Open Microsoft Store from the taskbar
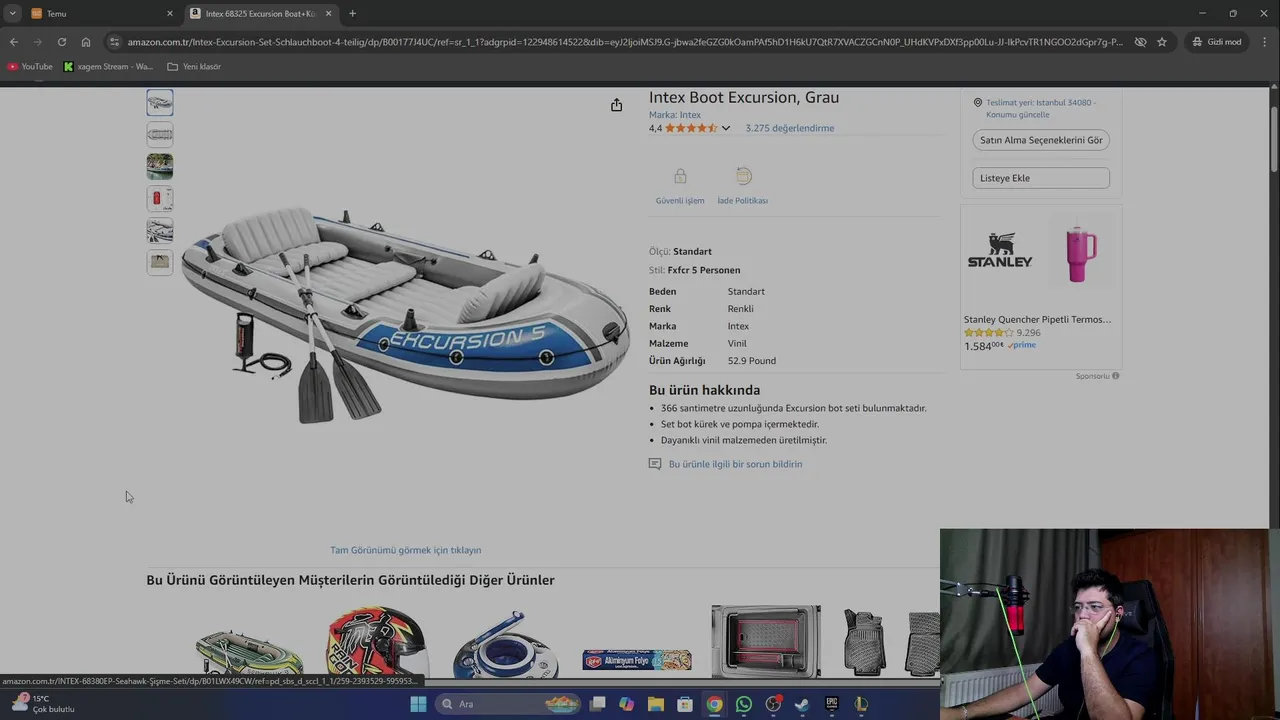The height and width of the screenshot is (720, 1280). tap(685, 704)
